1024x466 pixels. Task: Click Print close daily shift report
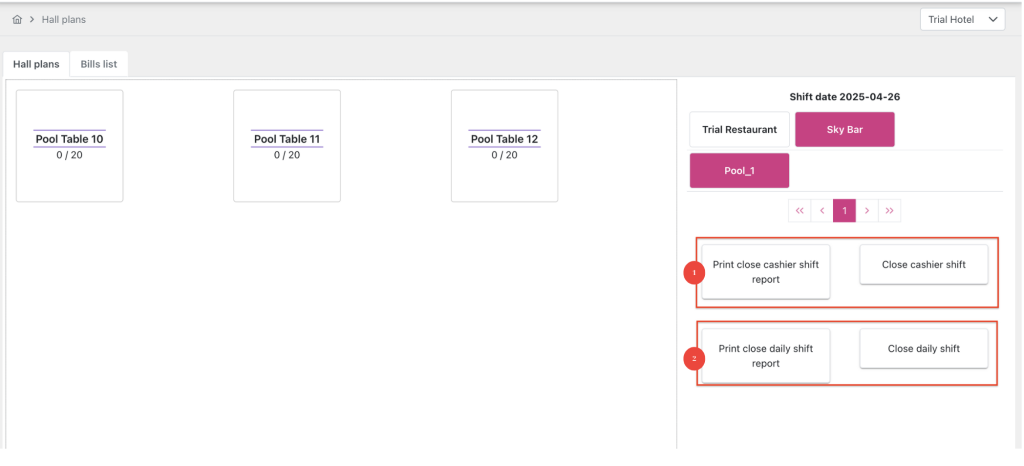tap(765, 356)
